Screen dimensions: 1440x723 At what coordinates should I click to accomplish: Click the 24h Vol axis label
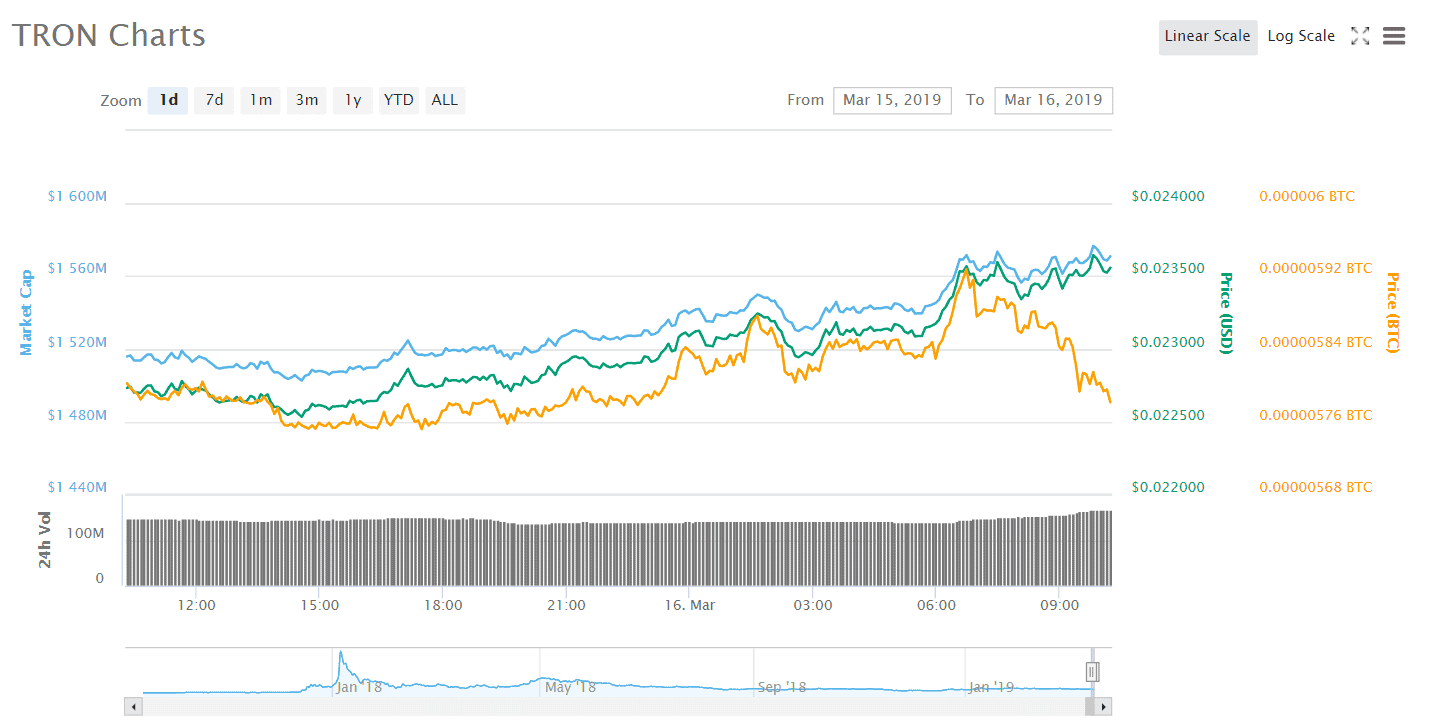(x=45, y=539)
